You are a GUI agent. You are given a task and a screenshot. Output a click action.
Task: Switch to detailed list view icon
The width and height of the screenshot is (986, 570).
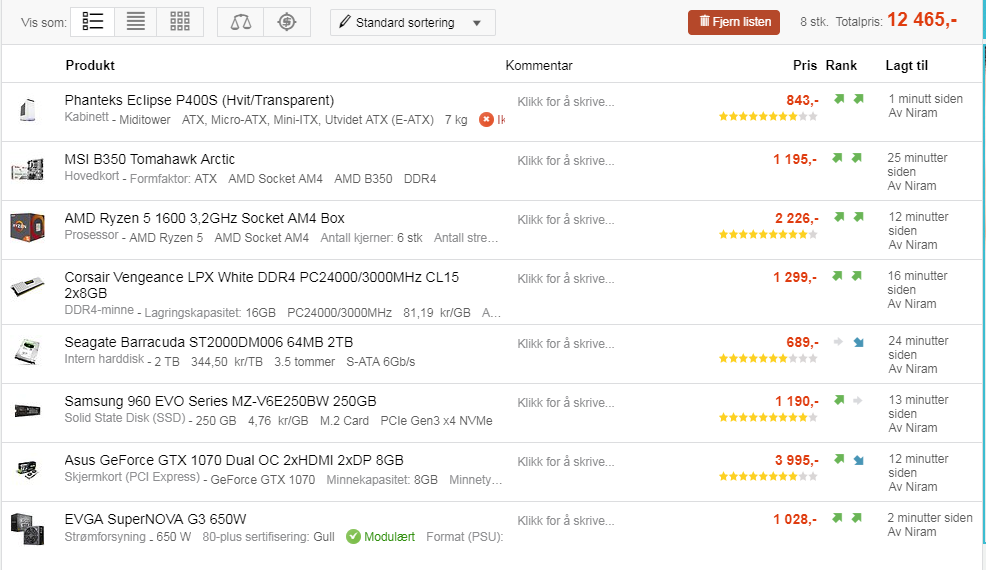92,22
